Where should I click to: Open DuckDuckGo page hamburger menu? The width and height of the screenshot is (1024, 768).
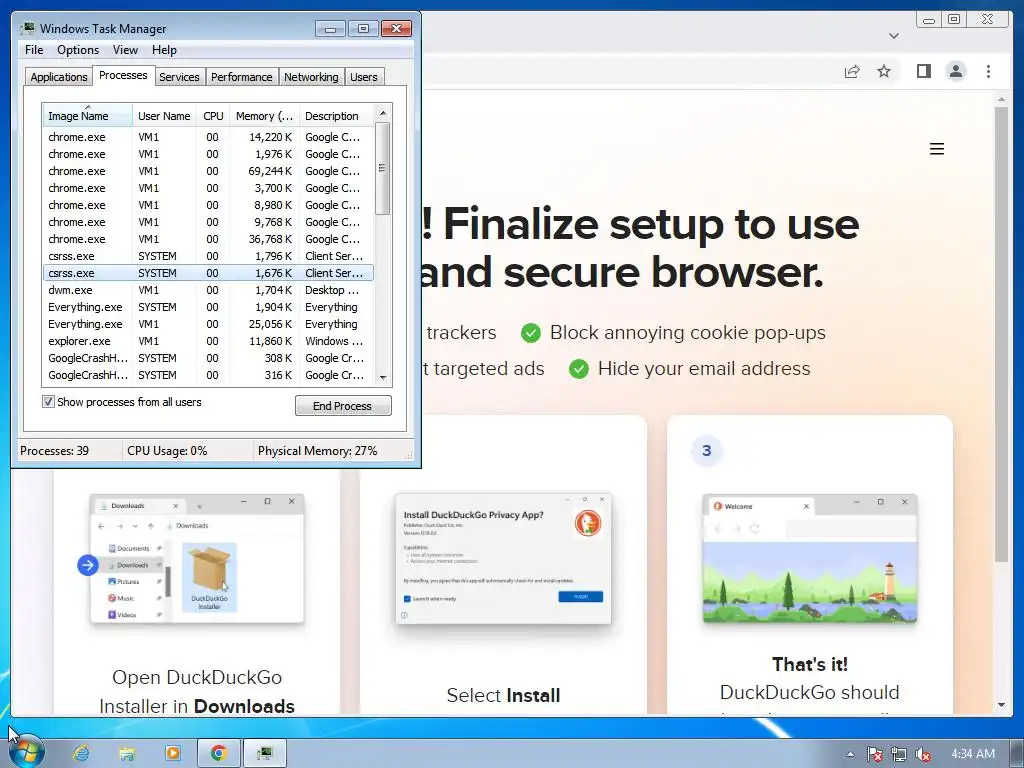[x=936, y=149]
